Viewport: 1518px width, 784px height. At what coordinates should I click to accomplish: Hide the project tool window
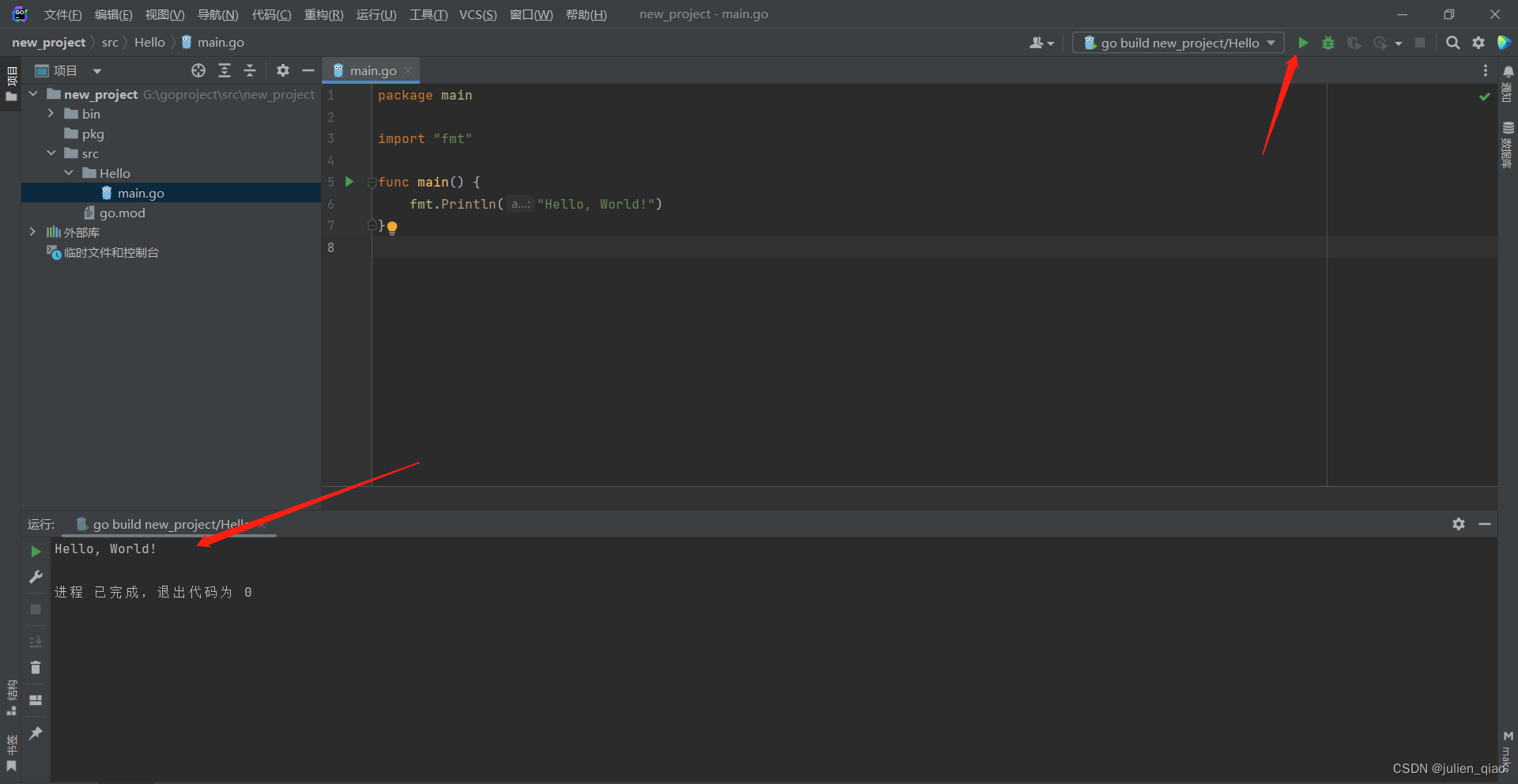point(308,70)
